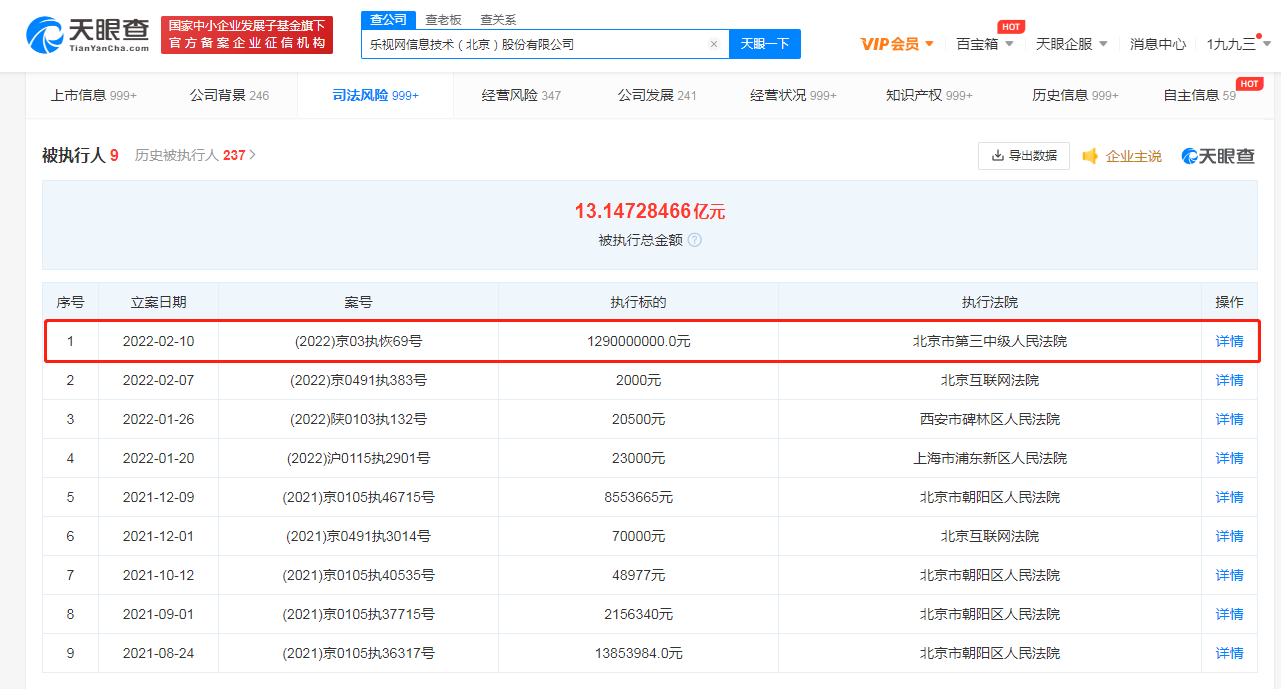Screen dimensions: 1281x689
Task: Click the government fund banner badge
Action: (x=247, y=35)
